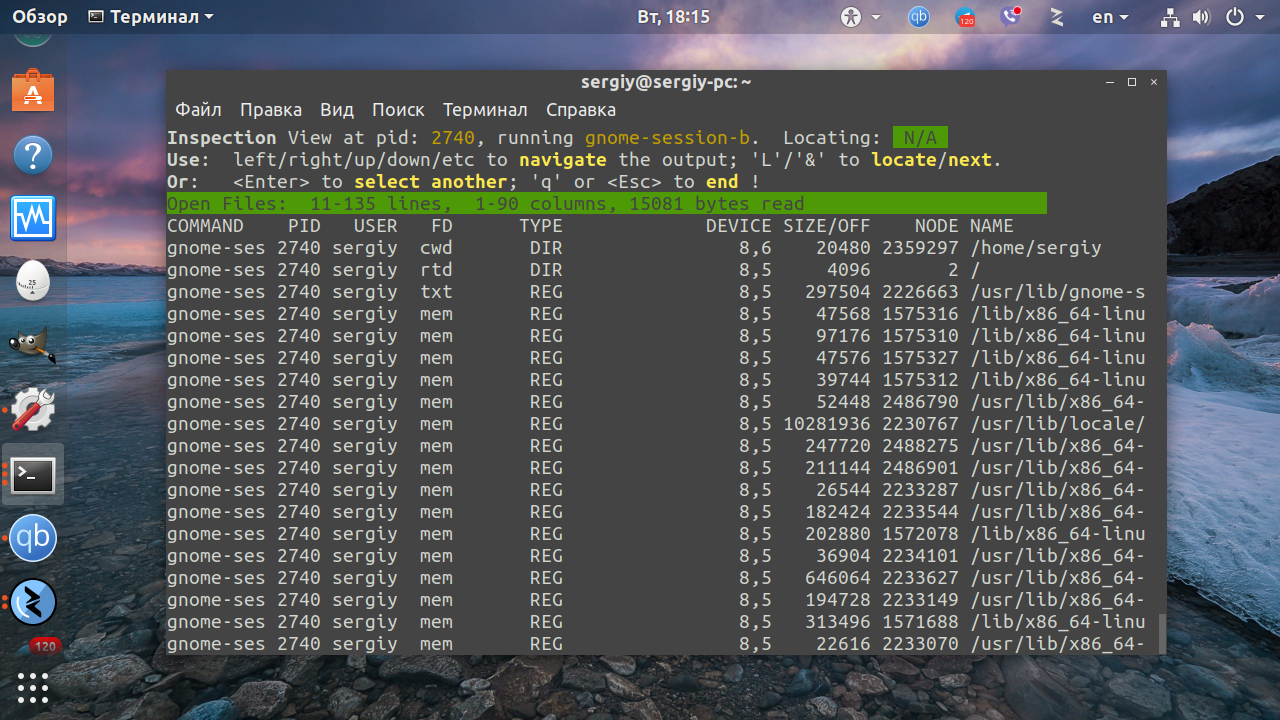Open the KDE Connect dock icon
This screenshot has width=1280, height=720.
point(33,602)
